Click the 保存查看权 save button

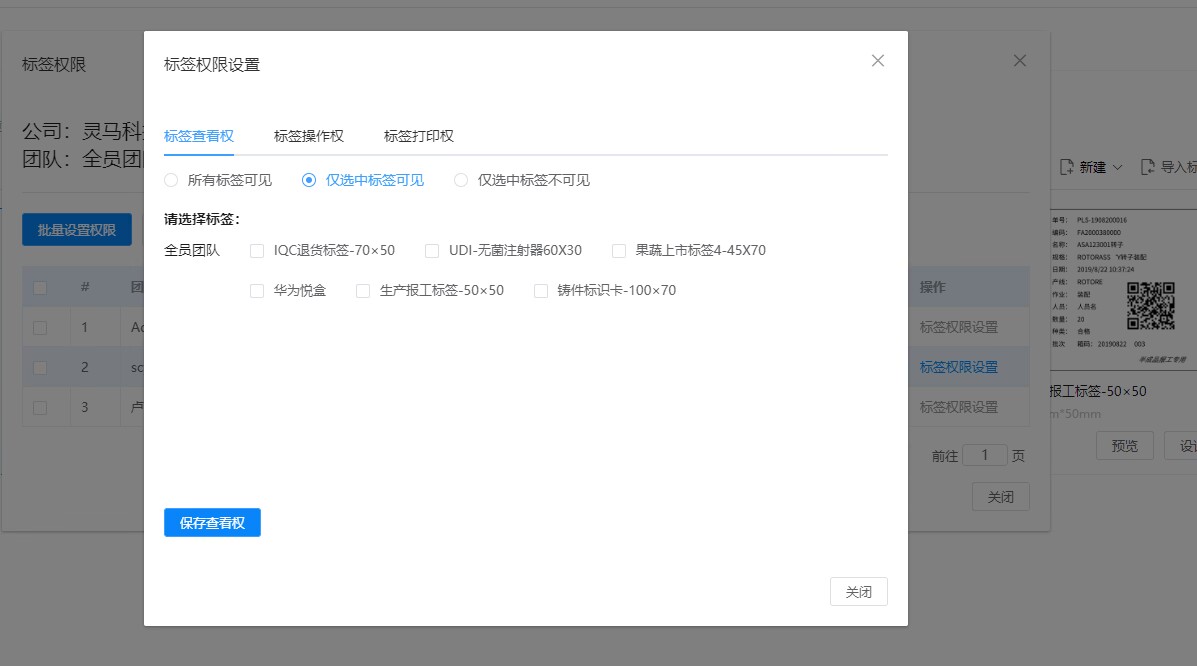tap(212, 523)
